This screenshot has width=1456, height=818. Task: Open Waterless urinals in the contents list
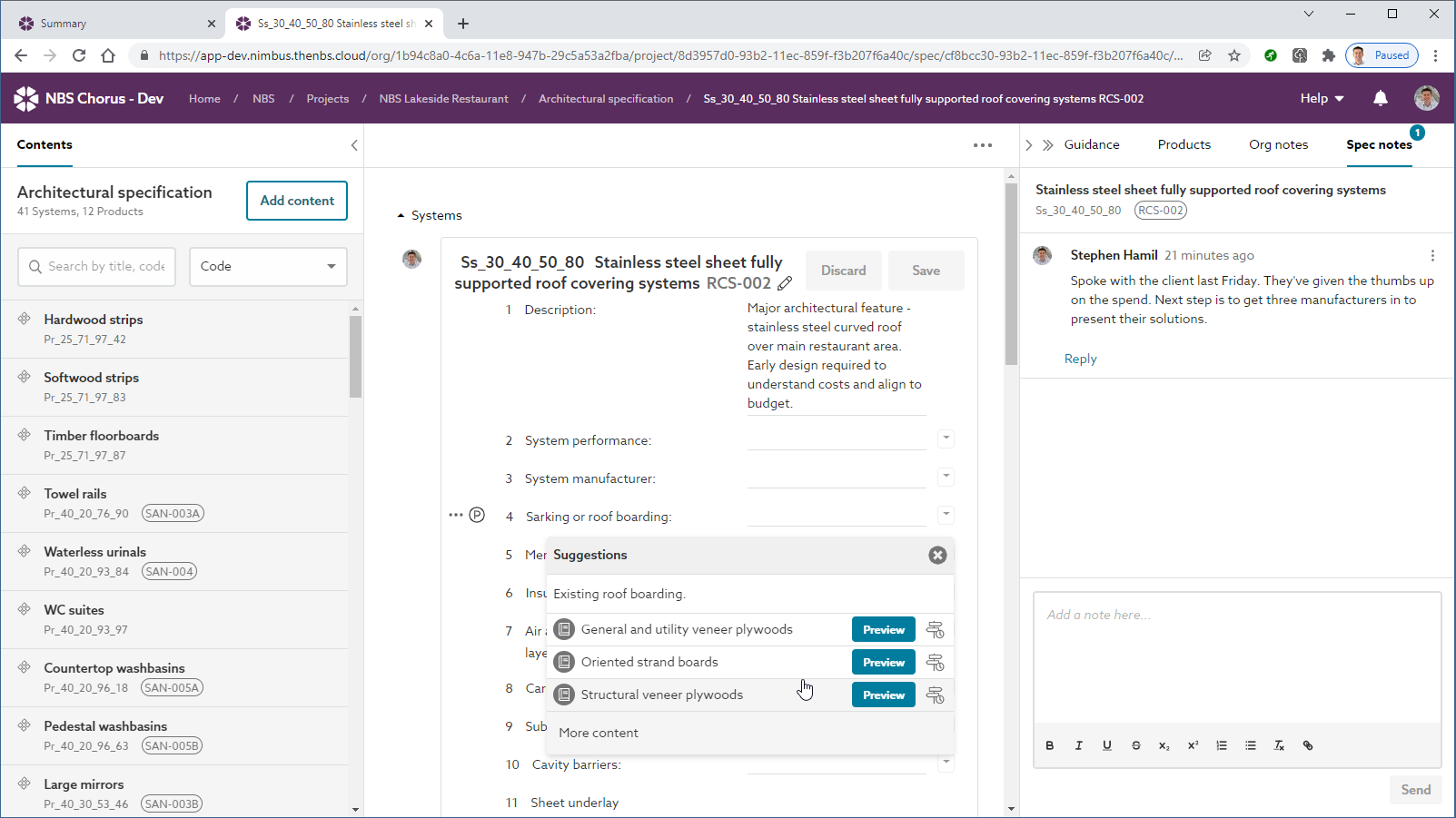(174, 561)
